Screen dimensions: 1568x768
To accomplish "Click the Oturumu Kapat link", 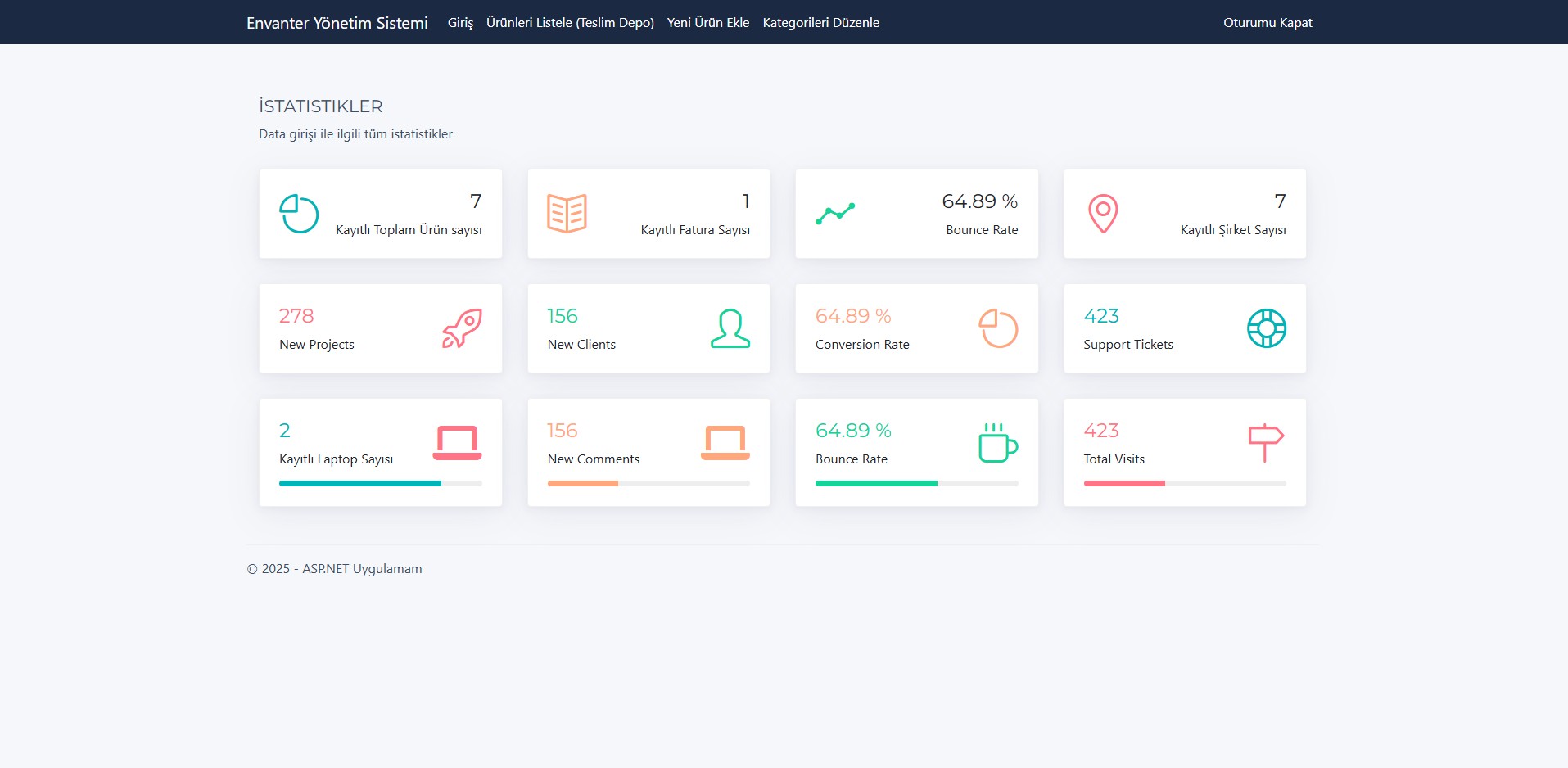I will [1268, 22].
